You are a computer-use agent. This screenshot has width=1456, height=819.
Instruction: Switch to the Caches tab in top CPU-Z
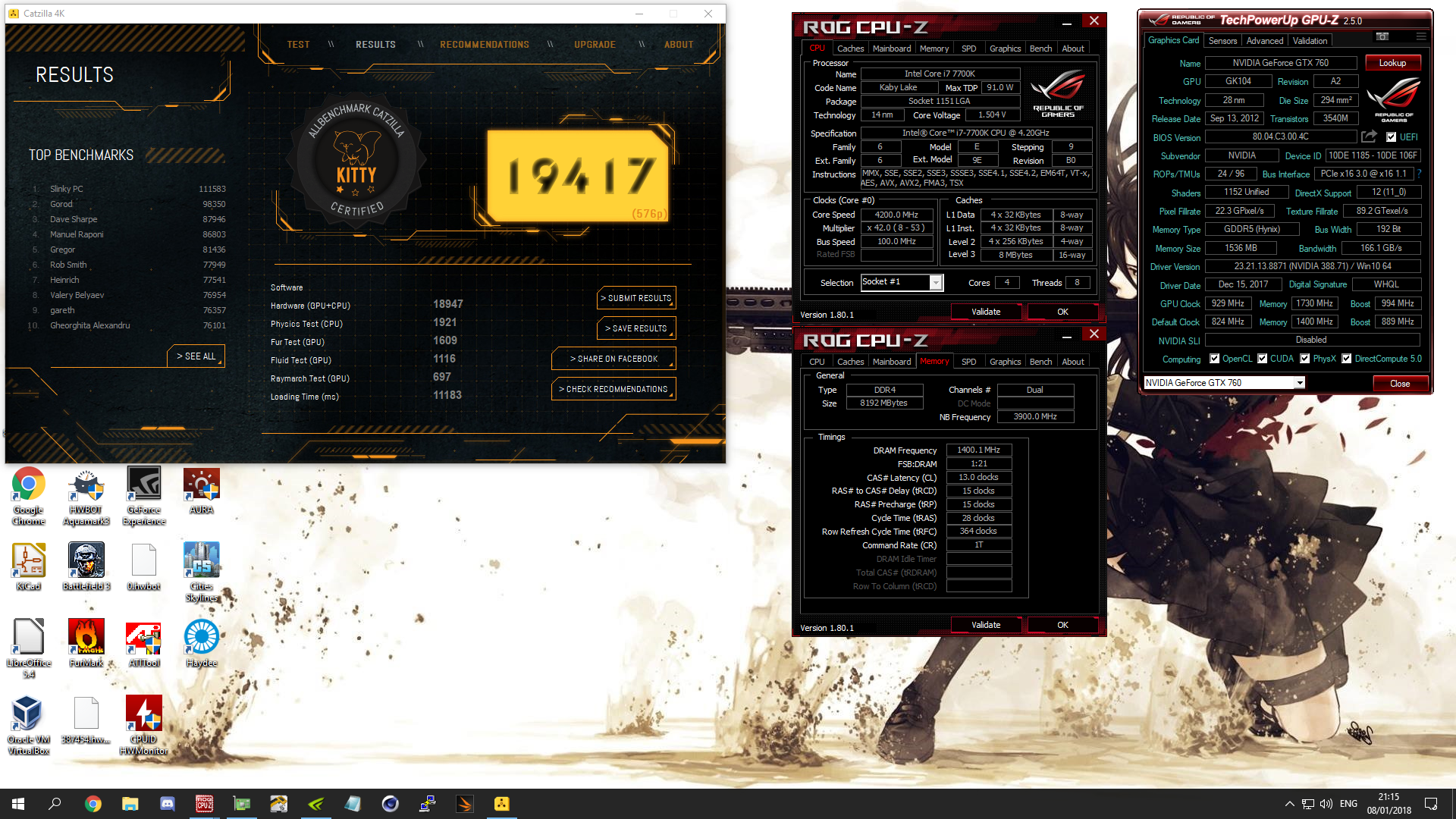[850, 49]
